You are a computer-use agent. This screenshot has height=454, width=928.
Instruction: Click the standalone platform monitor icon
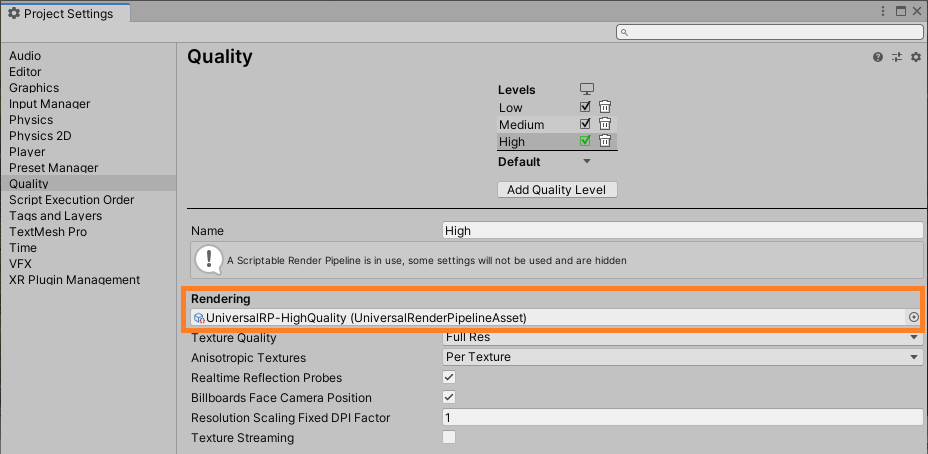click(x=587, y=89)
